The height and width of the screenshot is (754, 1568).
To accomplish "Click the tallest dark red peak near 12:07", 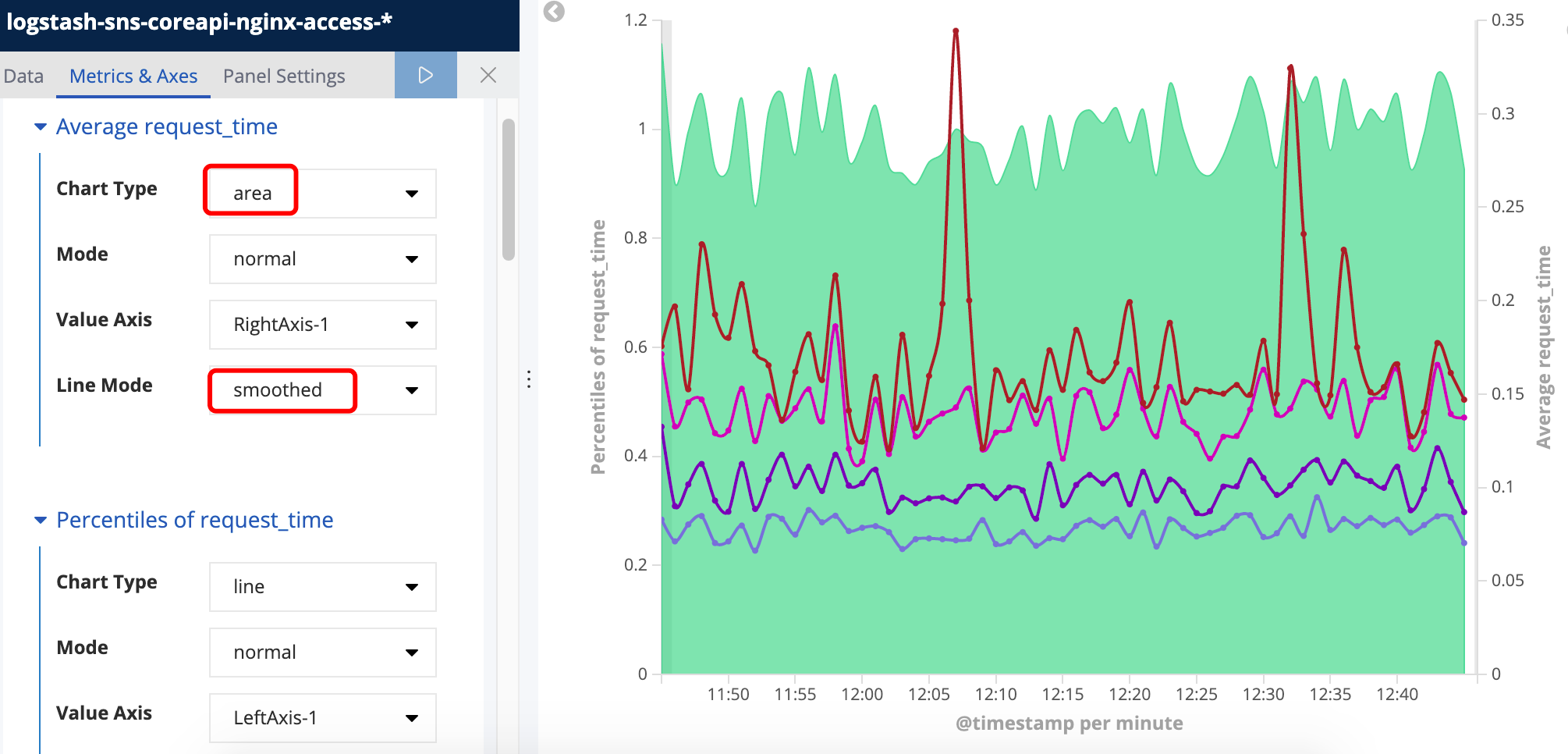I will point(956,31).
